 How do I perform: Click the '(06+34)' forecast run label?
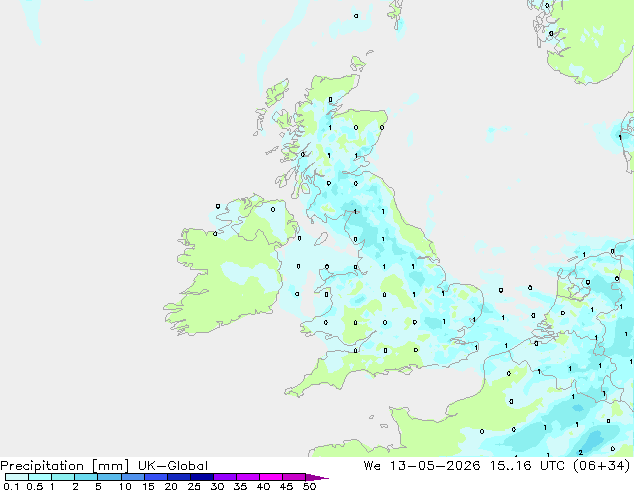[x=602, y=466]
